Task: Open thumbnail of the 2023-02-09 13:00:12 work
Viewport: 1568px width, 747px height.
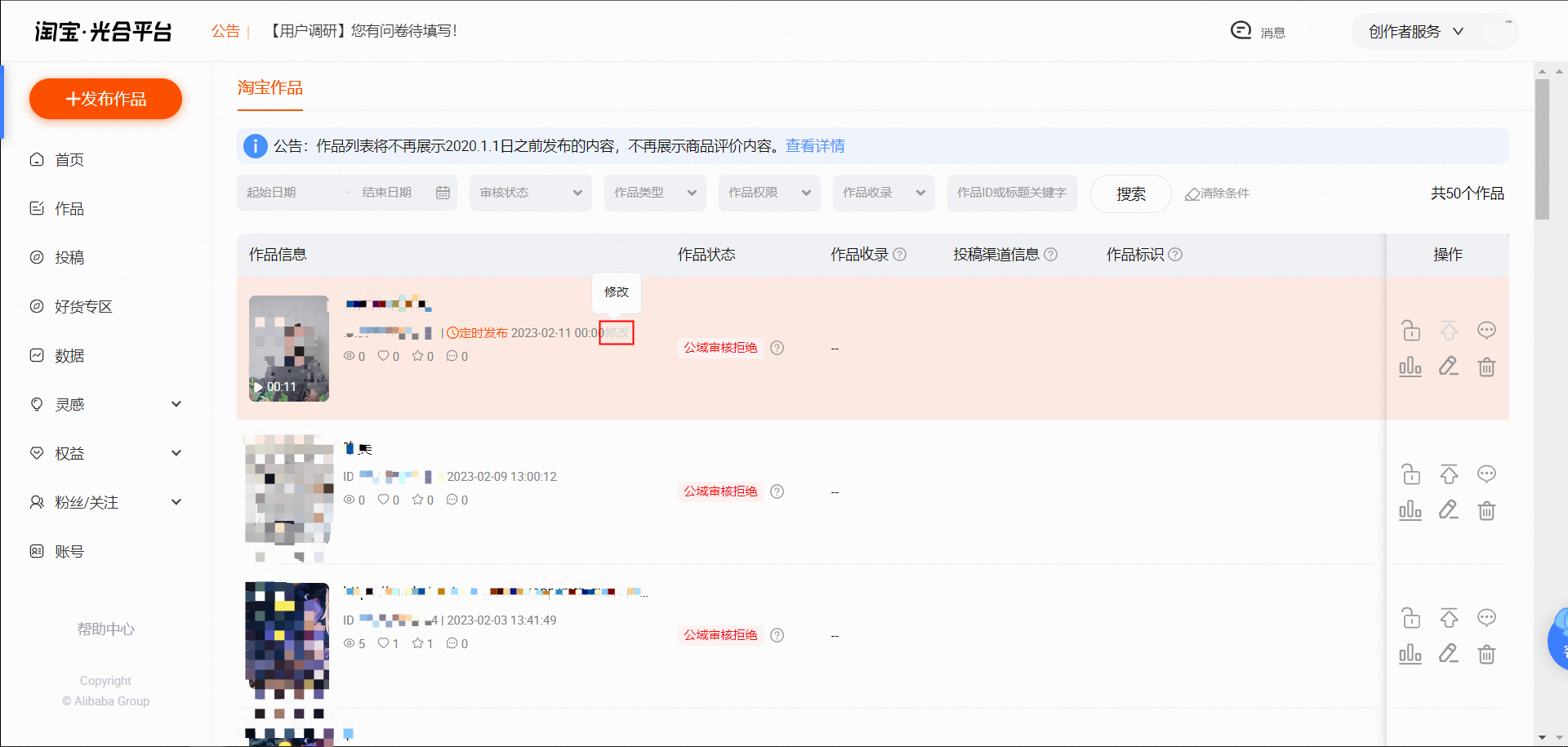Action: tap(289, 492)
